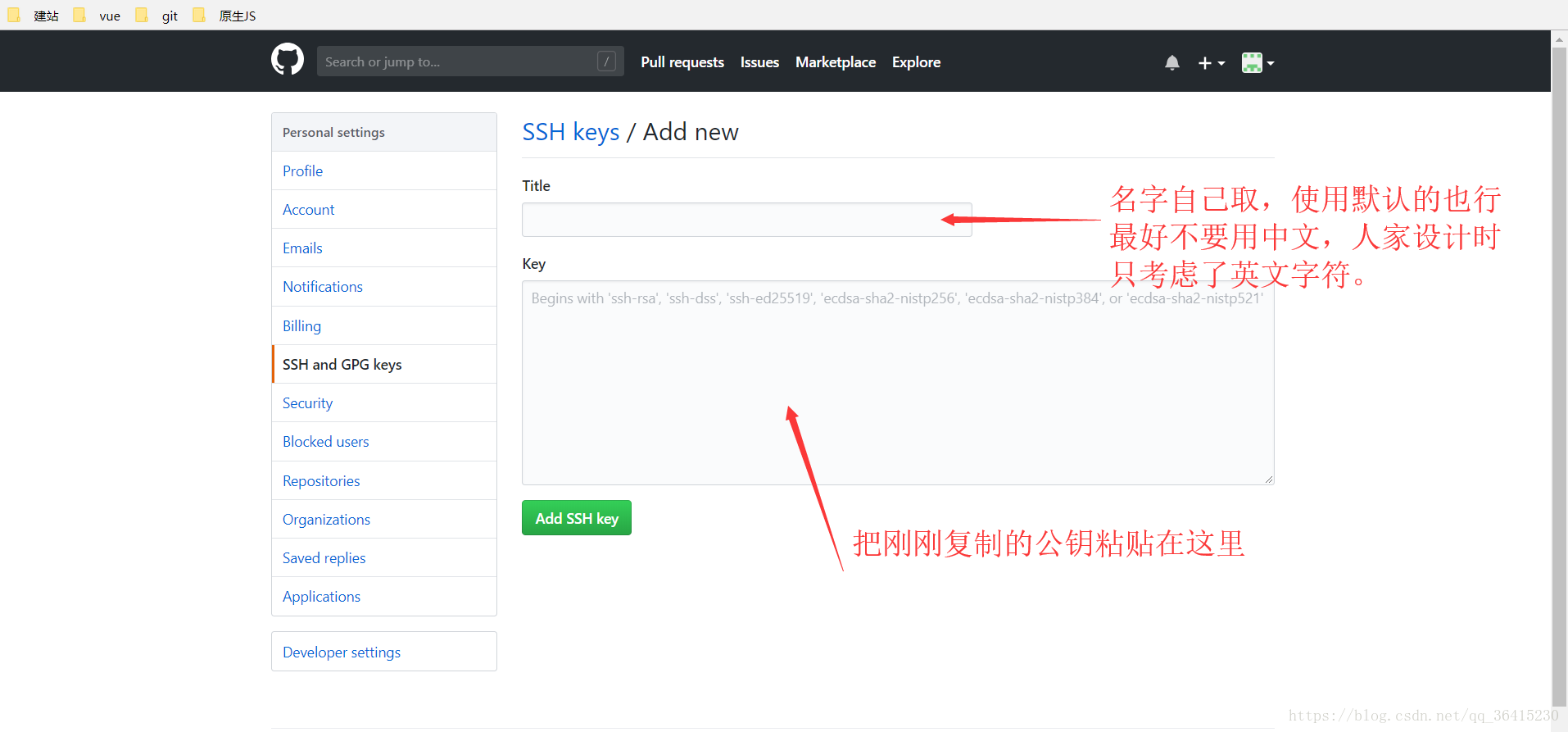Image resolution: width=1568 pixels, height=732 pixels.
Task: Open Saved replies settings
Action: 384,557
